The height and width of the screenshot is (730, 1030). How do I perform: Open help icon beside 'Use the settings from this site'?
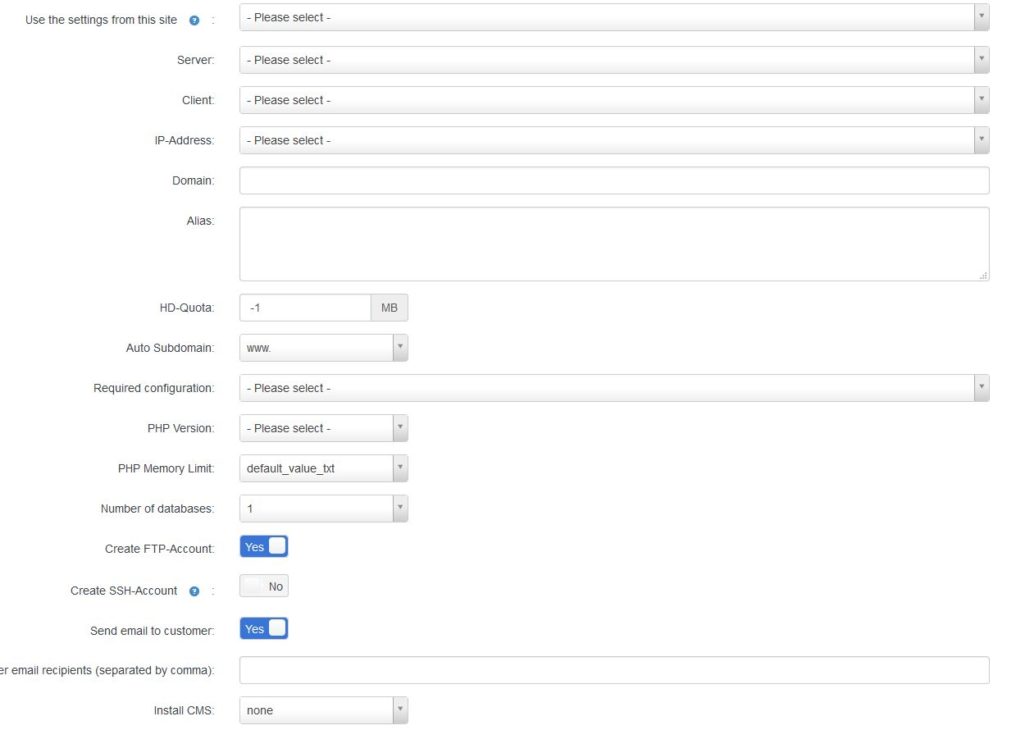tap(194, 20)
